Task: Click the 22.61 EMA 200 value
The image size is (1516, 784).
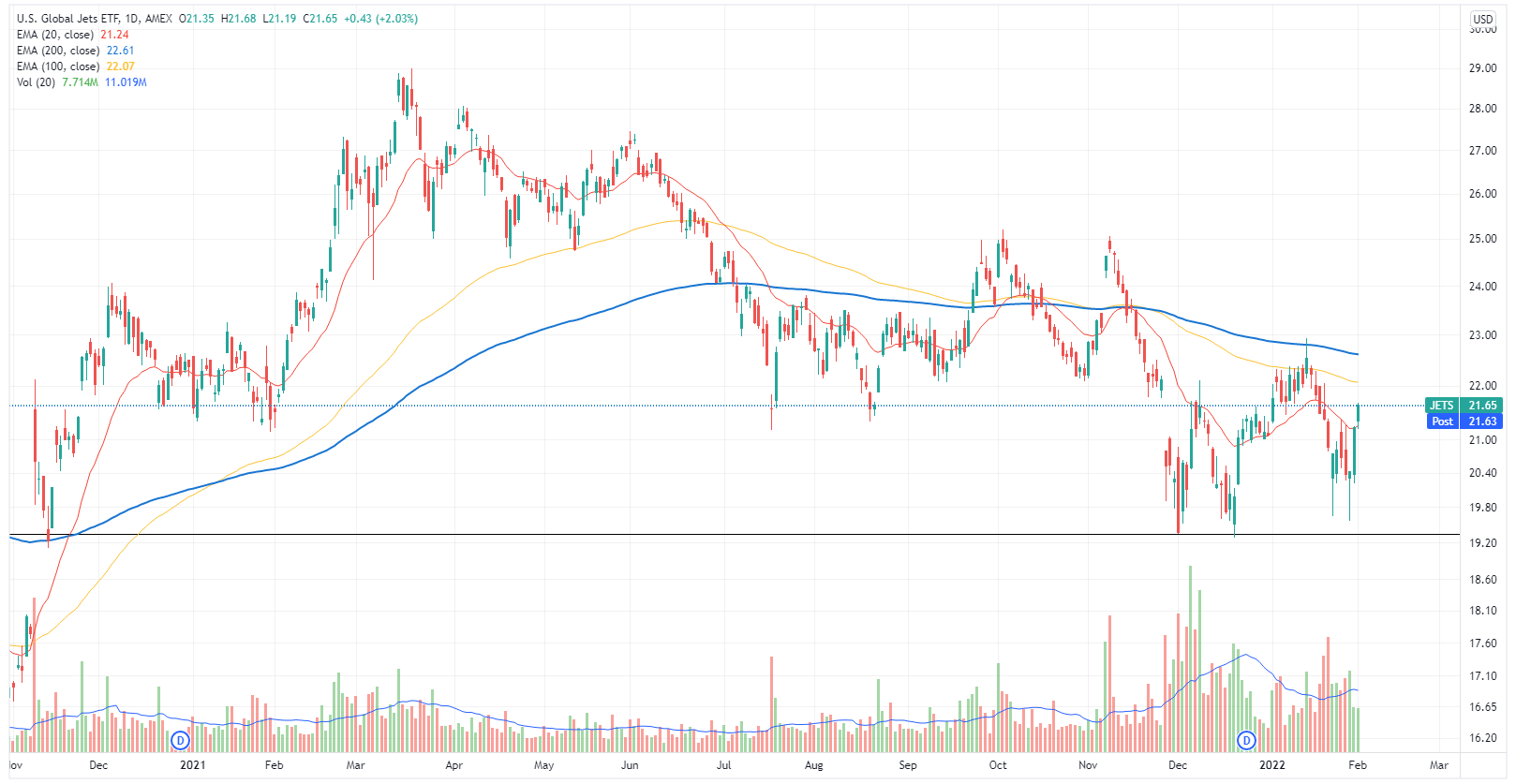Action: (120, 51)
